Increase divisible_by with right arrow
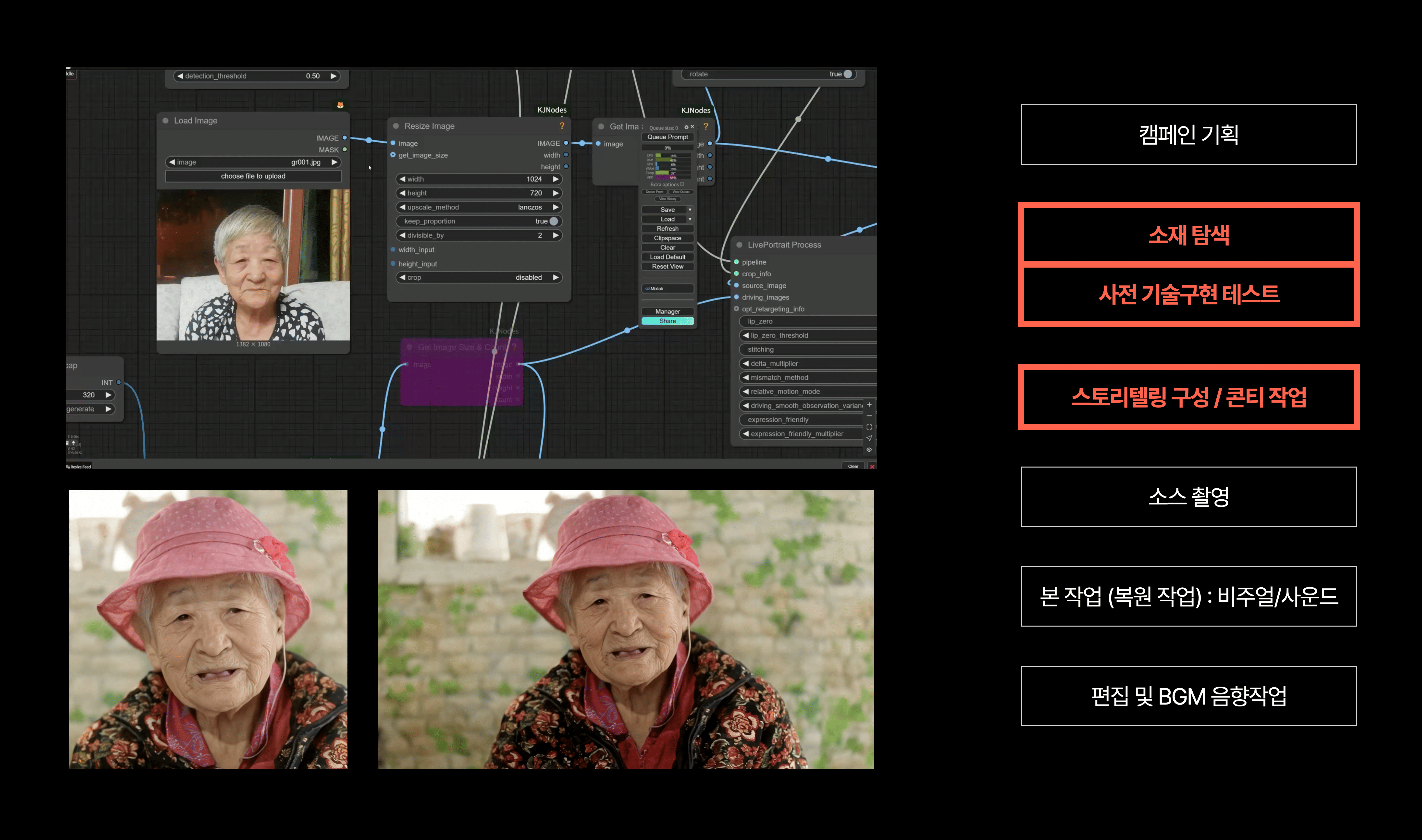 556,235
